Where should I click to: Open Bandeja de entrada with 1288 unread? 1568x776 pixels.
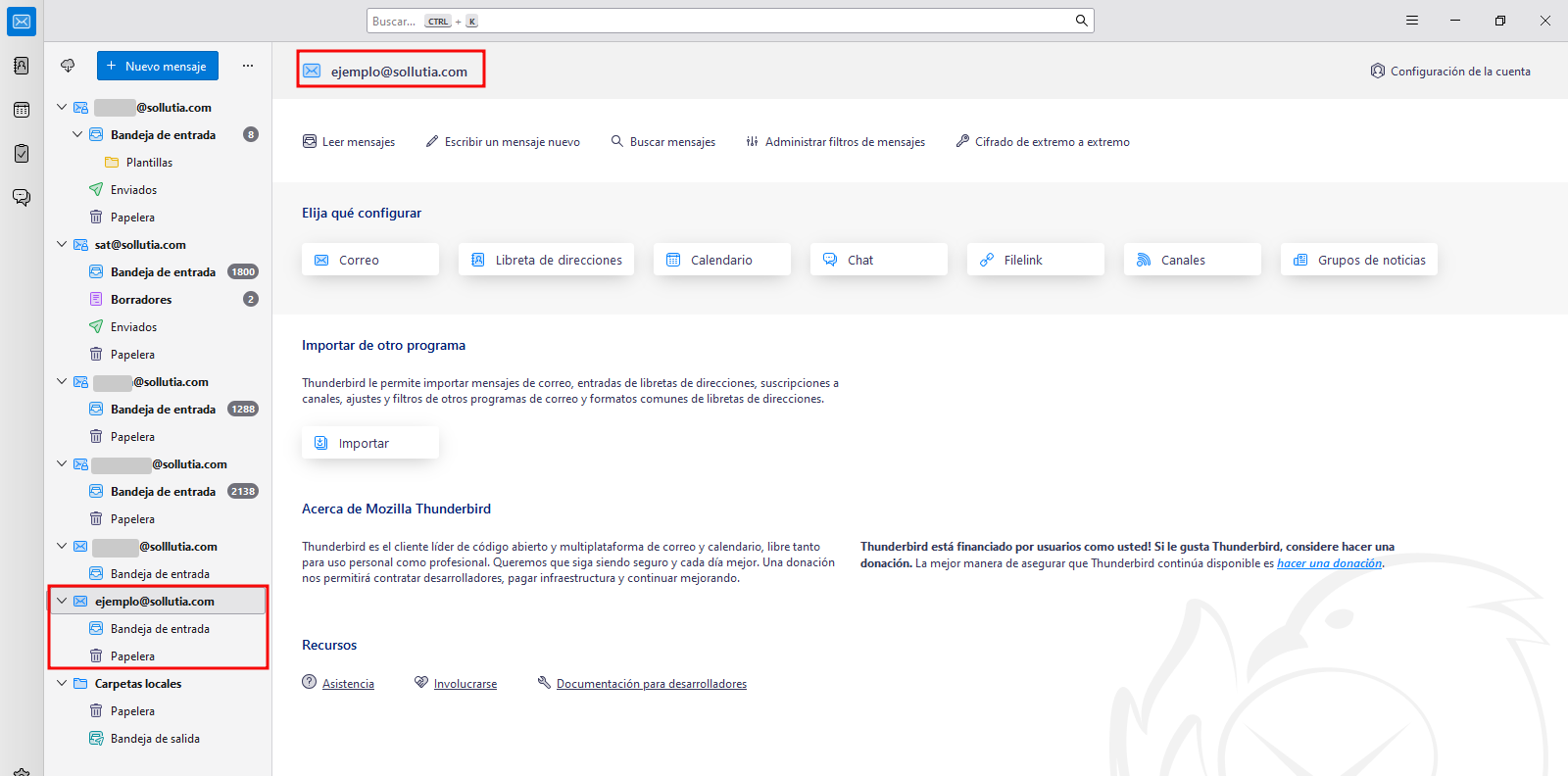158,410
